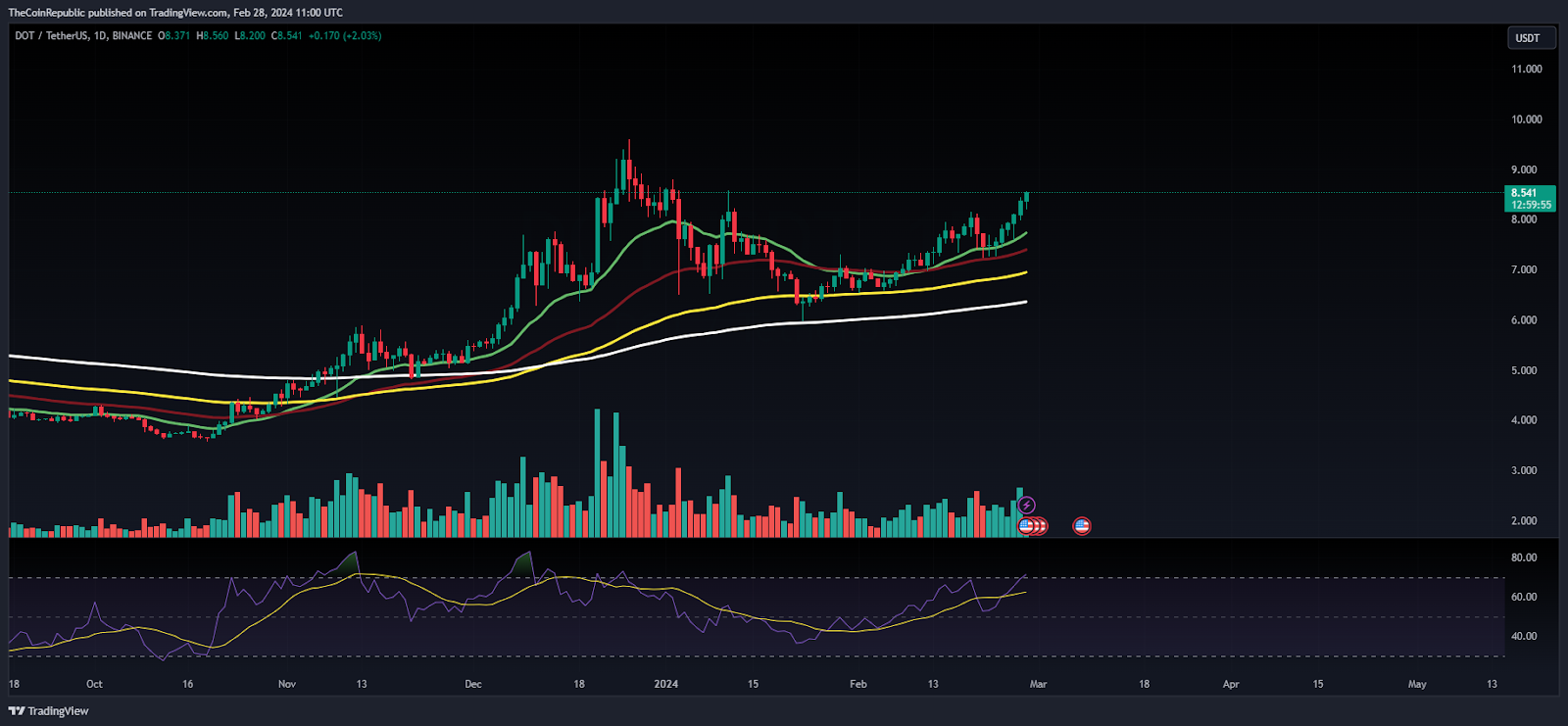This screenshot has width=1568, height=726.
Task: Click the Nov label on time axis
Action: coord(287,684)
